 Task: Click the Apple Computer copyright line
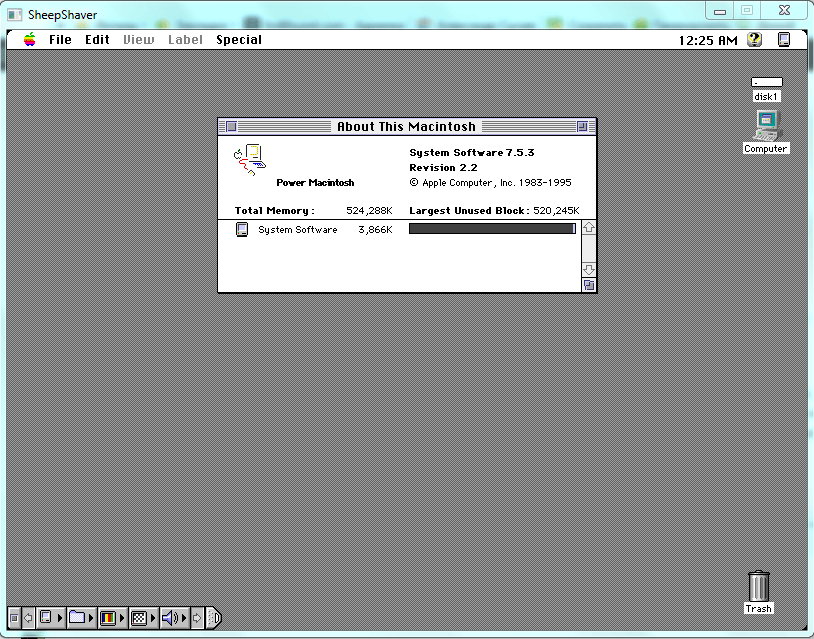click(x=490, y=183)
